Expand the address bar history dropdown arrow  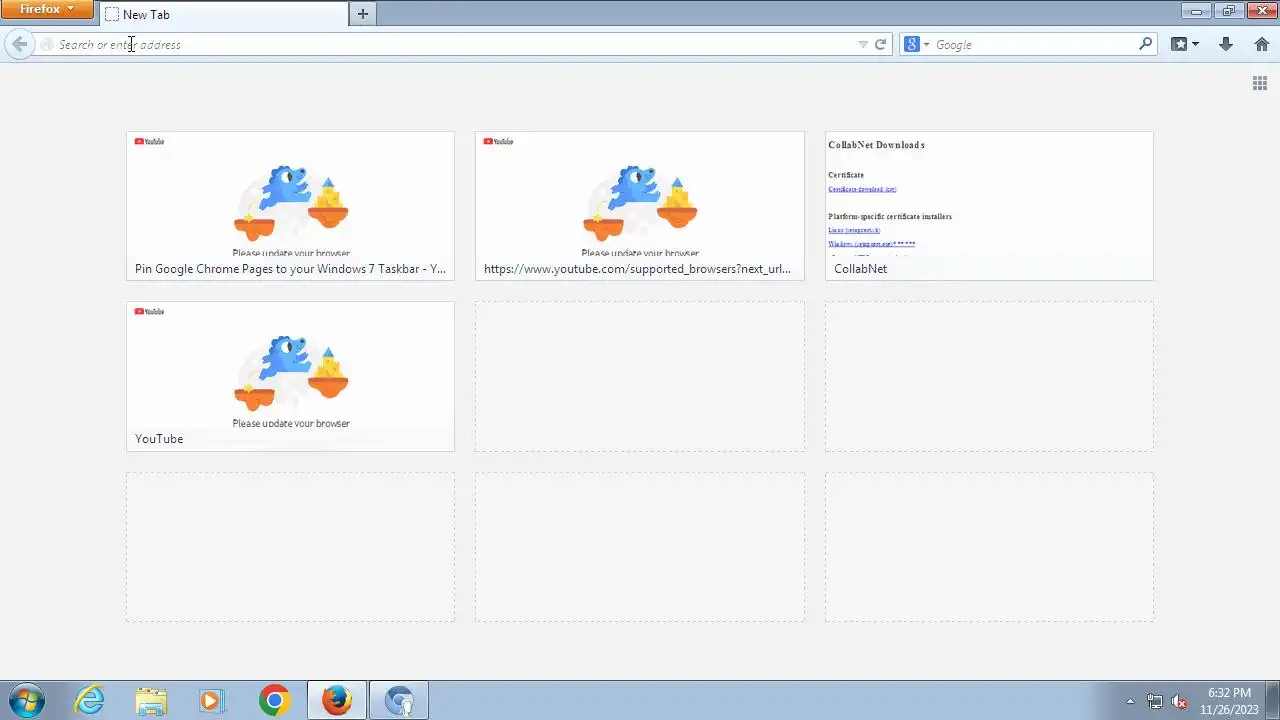863,44
